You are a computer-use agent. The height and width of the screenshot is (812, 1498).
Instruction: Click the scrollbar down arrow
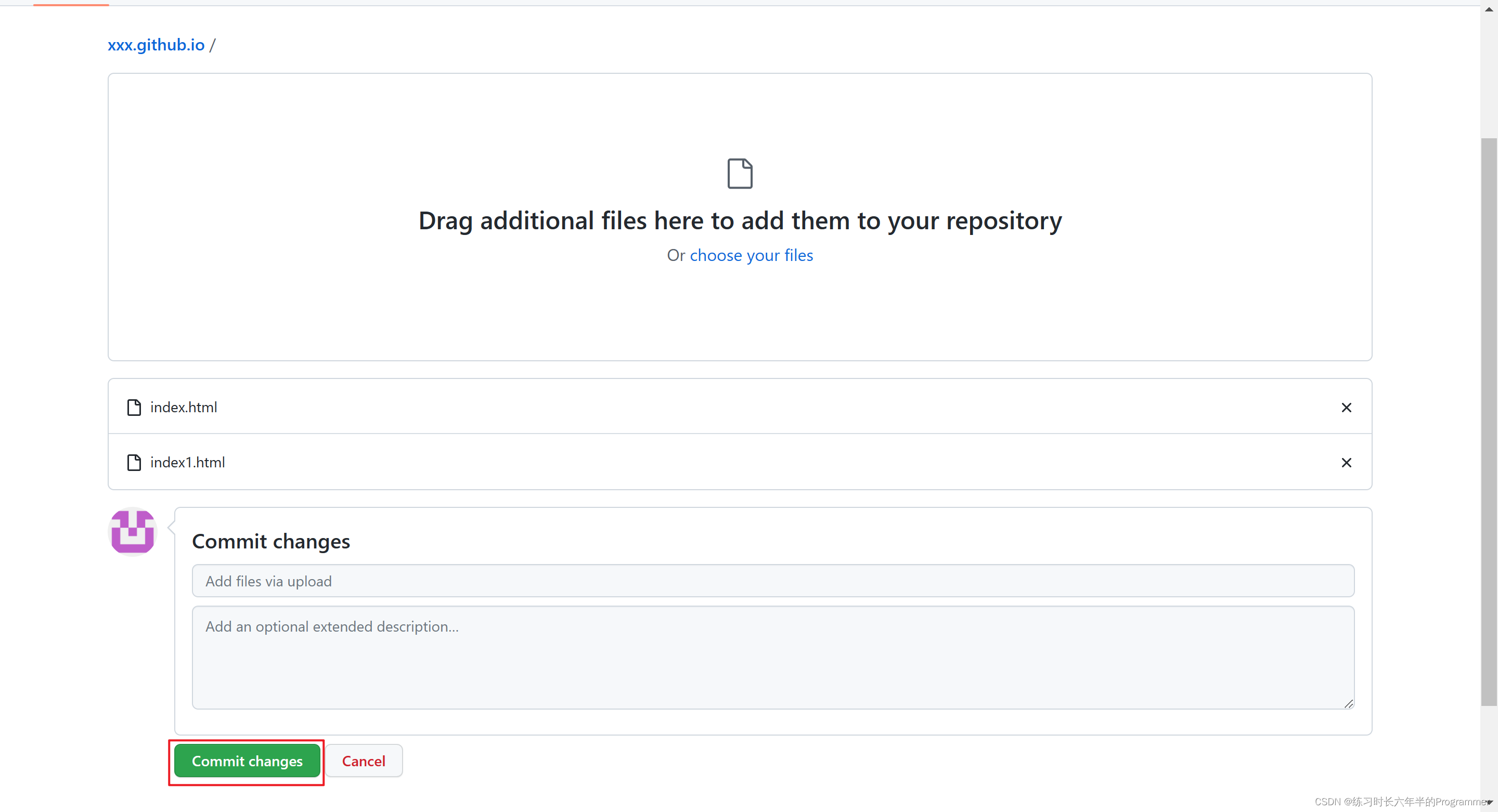(x=1490, y=803)
